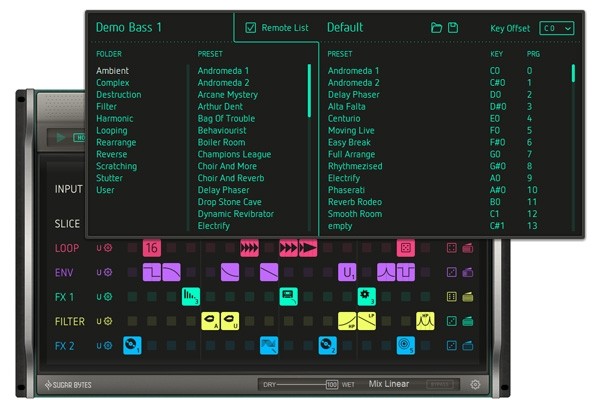600x400 pixels.
Task: Click the FX 2 row settings gear
Action: (108, 346)
